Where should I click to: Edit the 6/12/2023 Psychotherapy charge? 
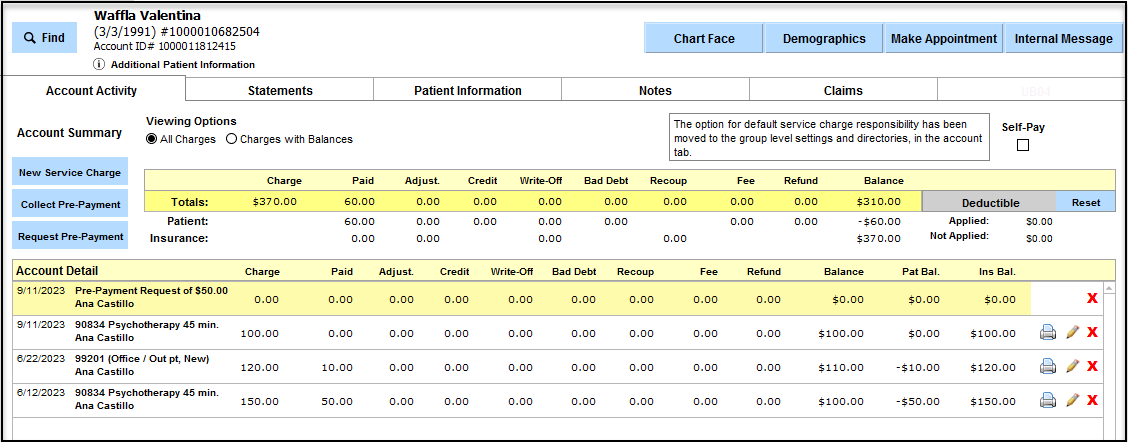(1072, 400)
